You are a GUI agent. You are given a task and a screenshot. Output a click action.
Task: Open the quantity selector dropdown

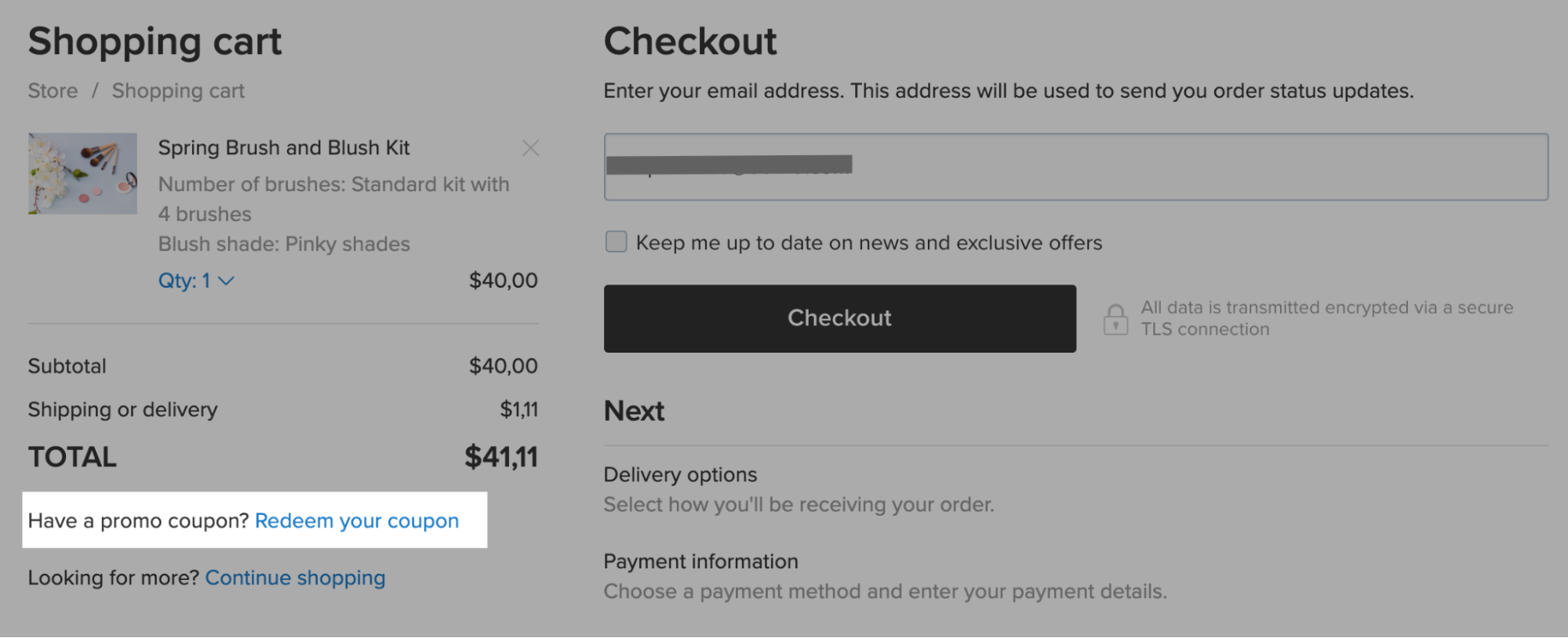198,280
